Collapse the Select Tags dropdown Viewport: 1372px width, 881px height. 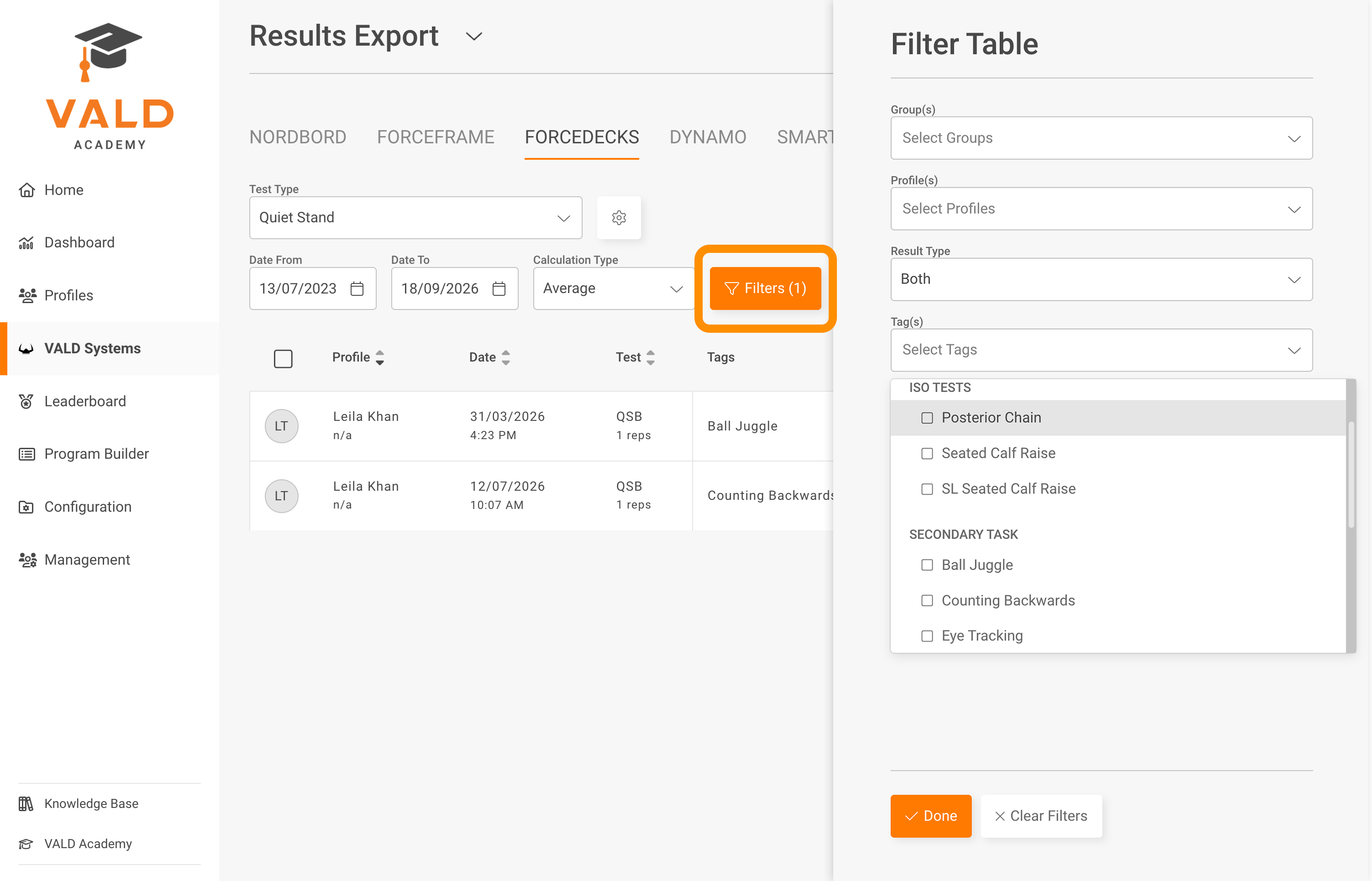pos(1101,350)
